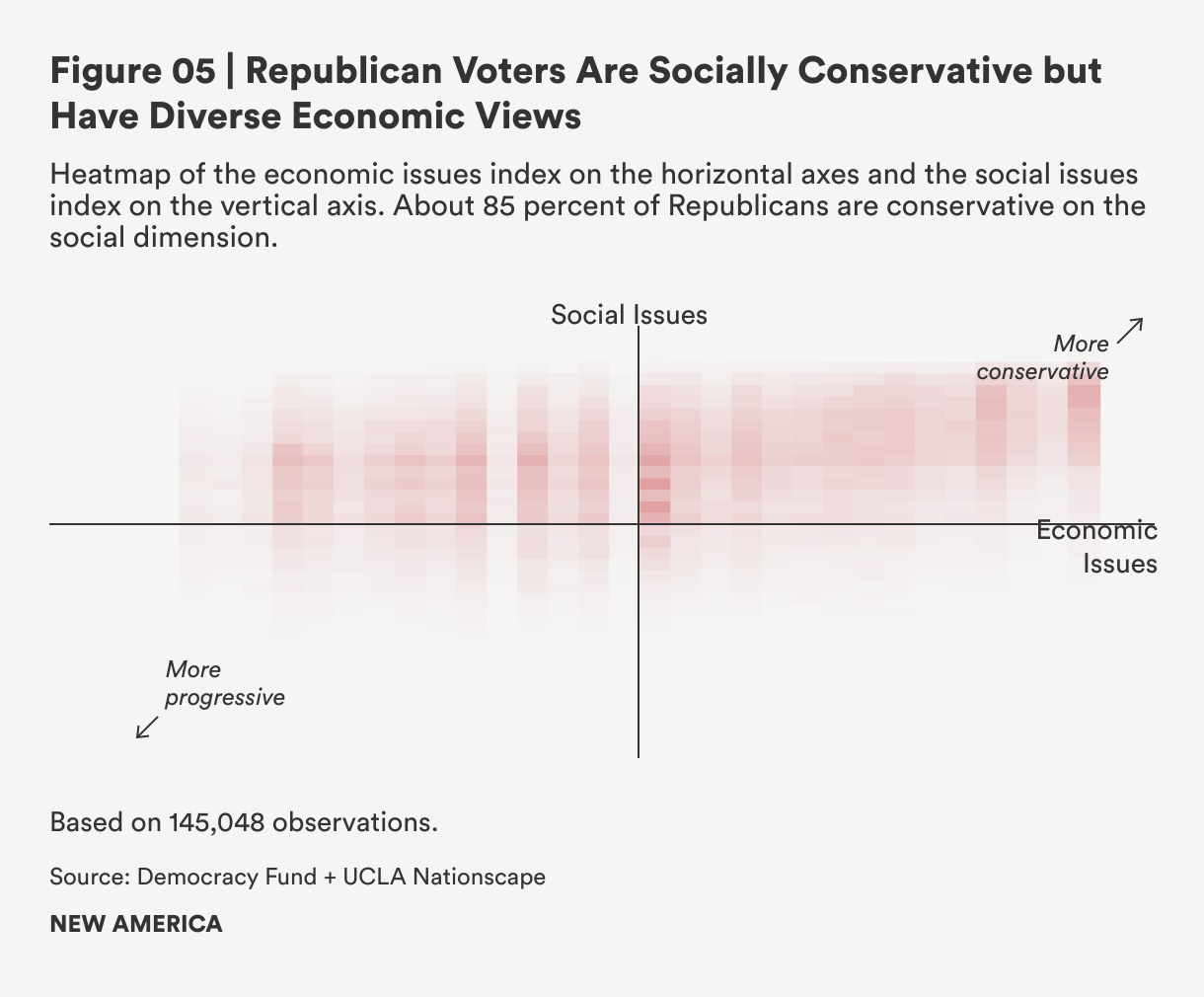Image resolution: width=1204 pixels, height=997 pixels.
Task: Click the left end of the horizontal axis
Action: pos(52,524)
